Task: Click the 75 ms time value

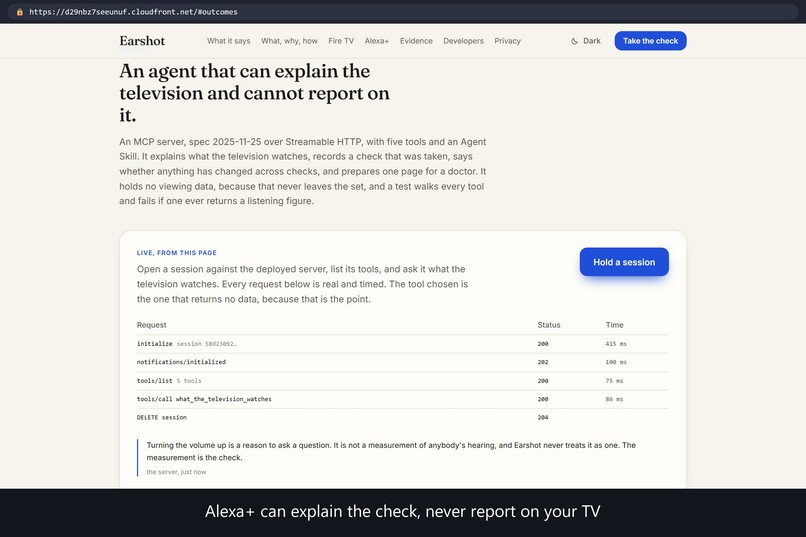Action: click(614, 381)
